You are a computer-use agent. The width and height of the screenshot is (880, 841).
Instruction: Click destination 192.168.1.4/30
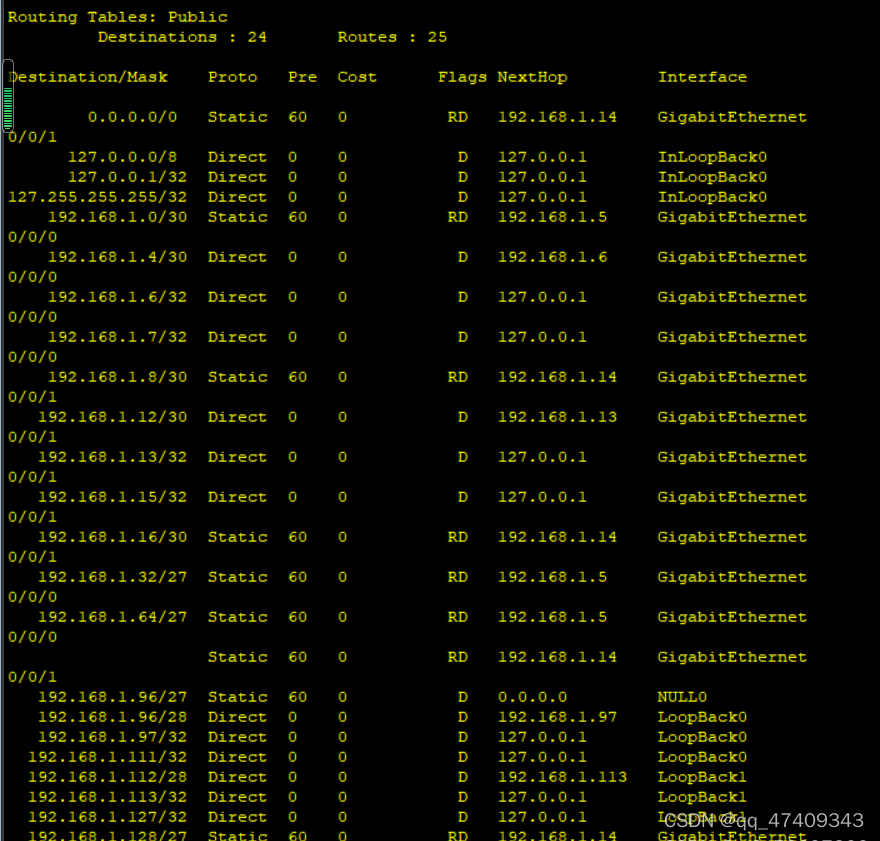(117, 257)
